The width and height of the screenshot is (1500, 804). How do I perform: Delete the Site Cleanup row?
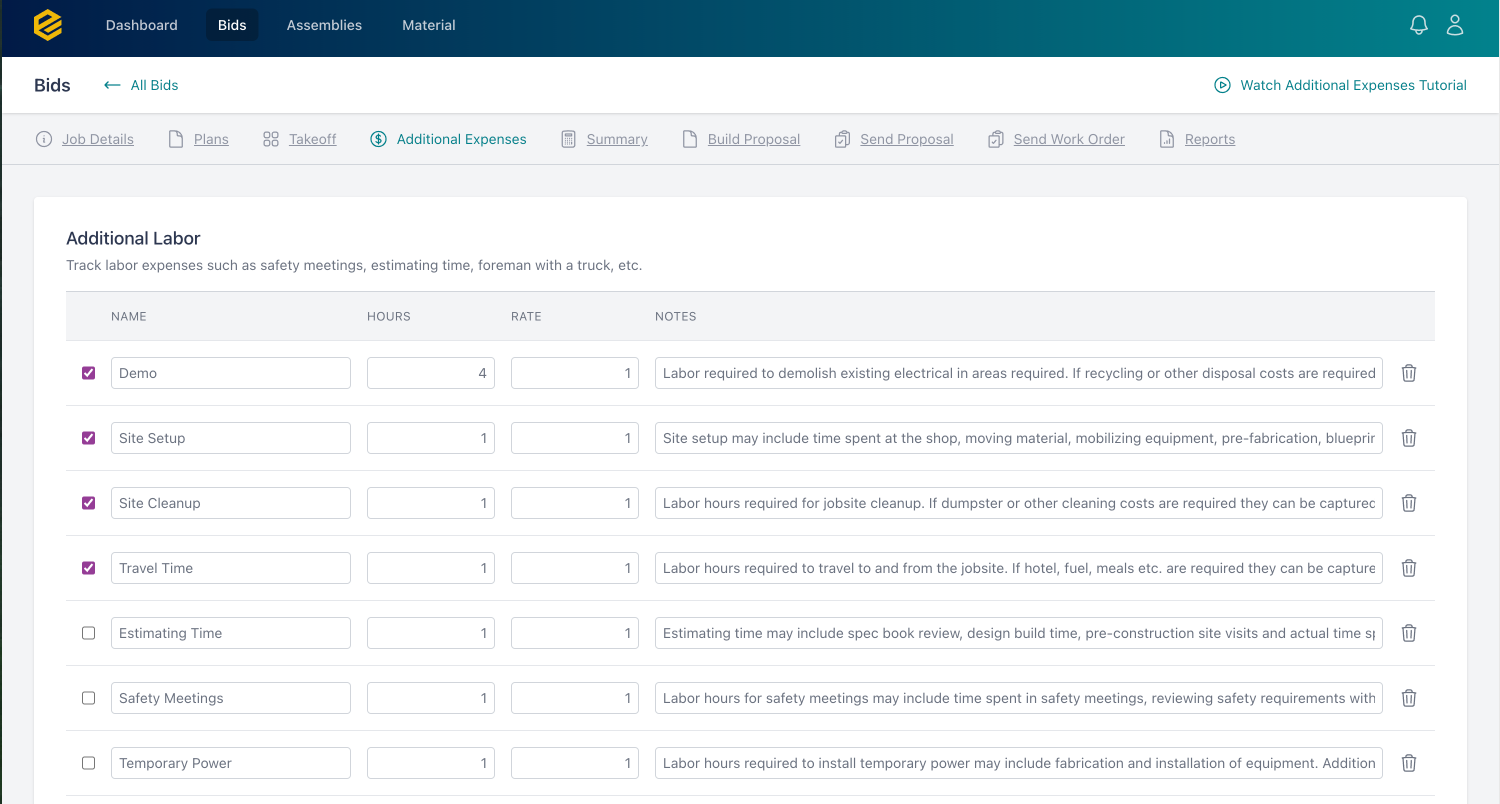1409,503
